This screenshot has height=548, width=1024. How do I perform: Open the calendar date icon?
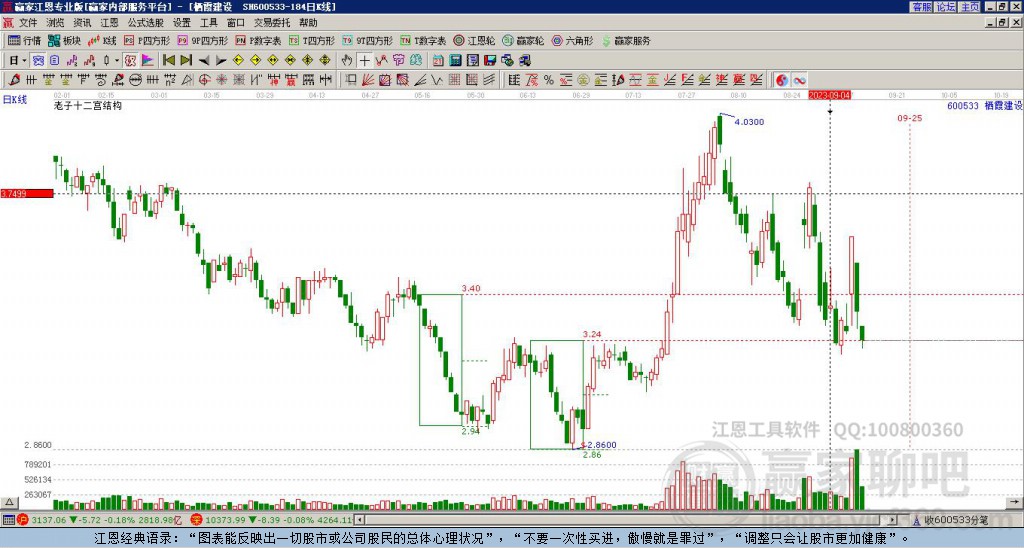tap(438, 61)
